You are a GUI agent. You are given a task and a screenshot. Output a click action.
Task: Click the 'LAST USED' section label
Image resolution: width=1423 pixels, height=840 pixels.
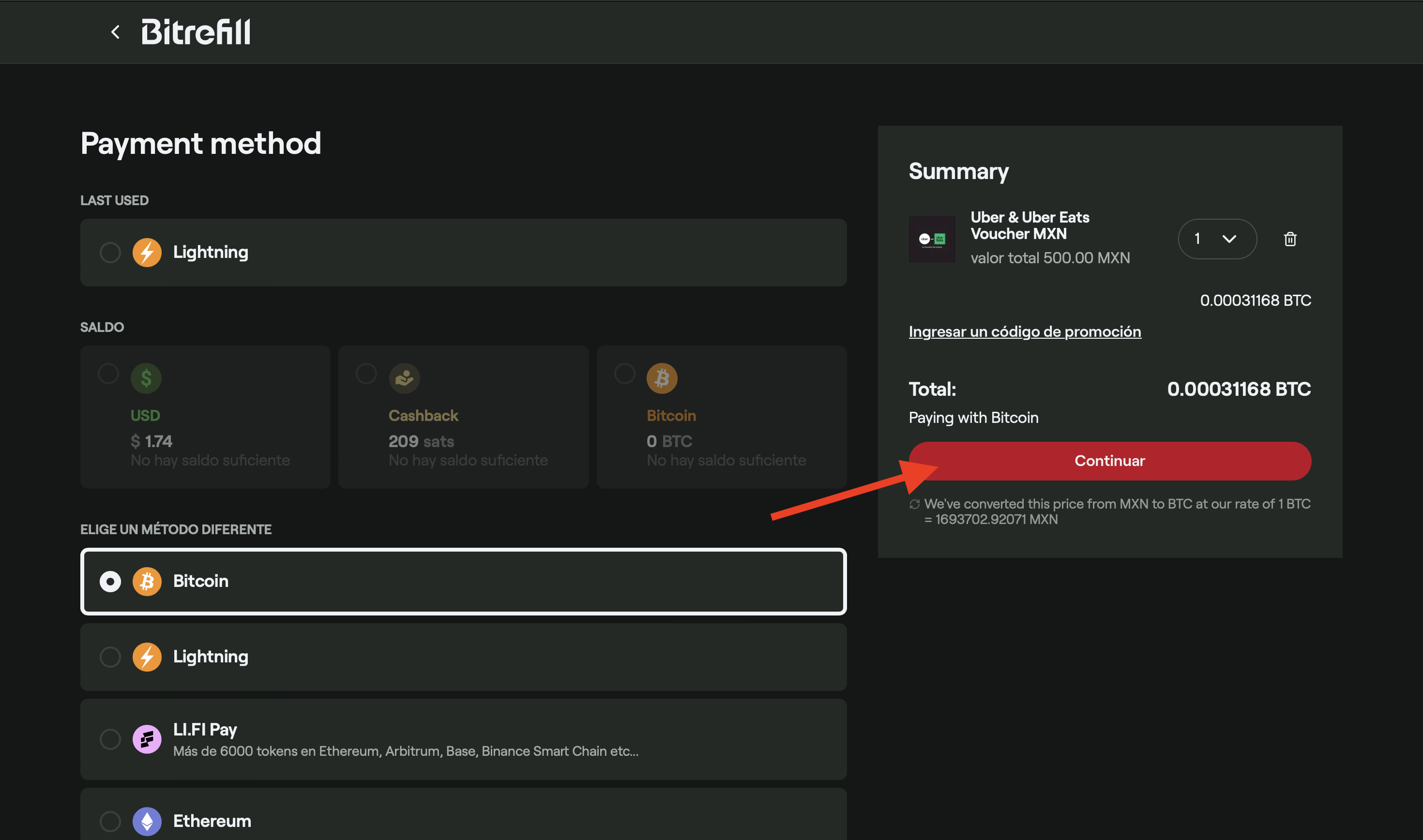[114, 201]
